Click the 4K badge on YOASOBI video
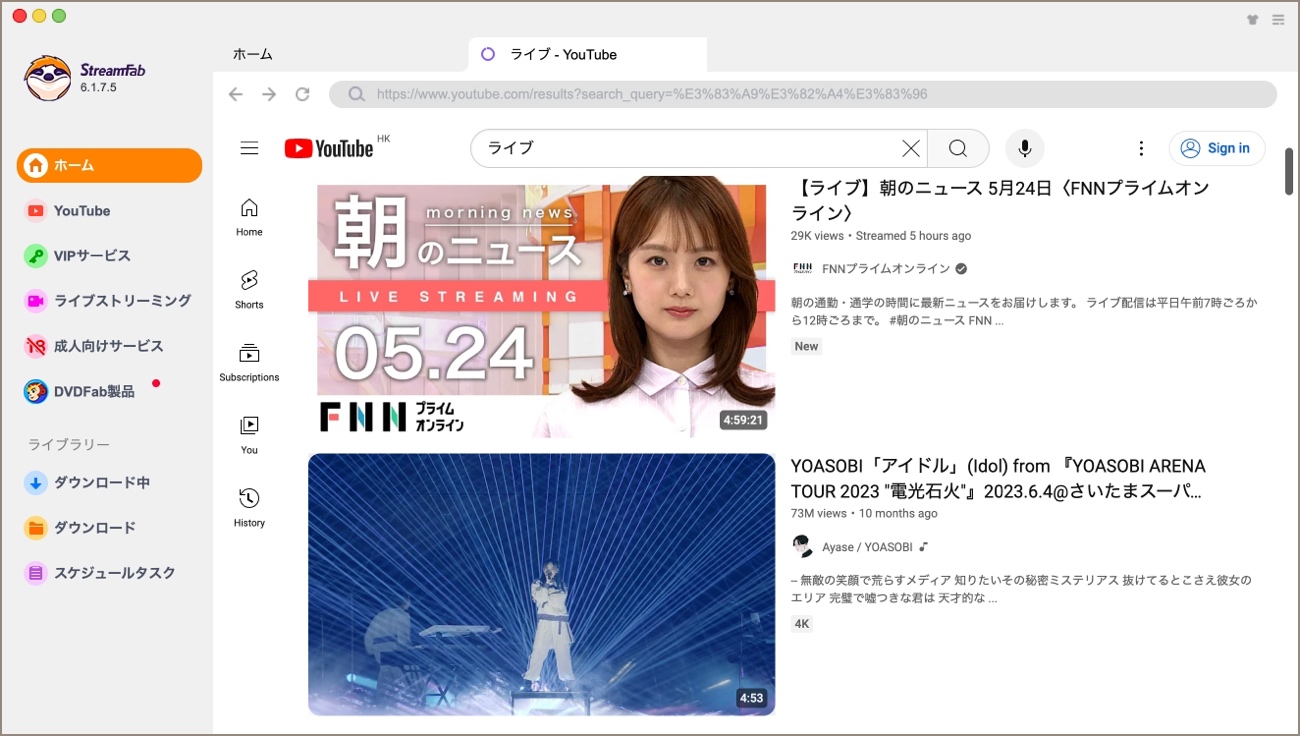Screen dimensions: 1300x736 pos(802,624)
